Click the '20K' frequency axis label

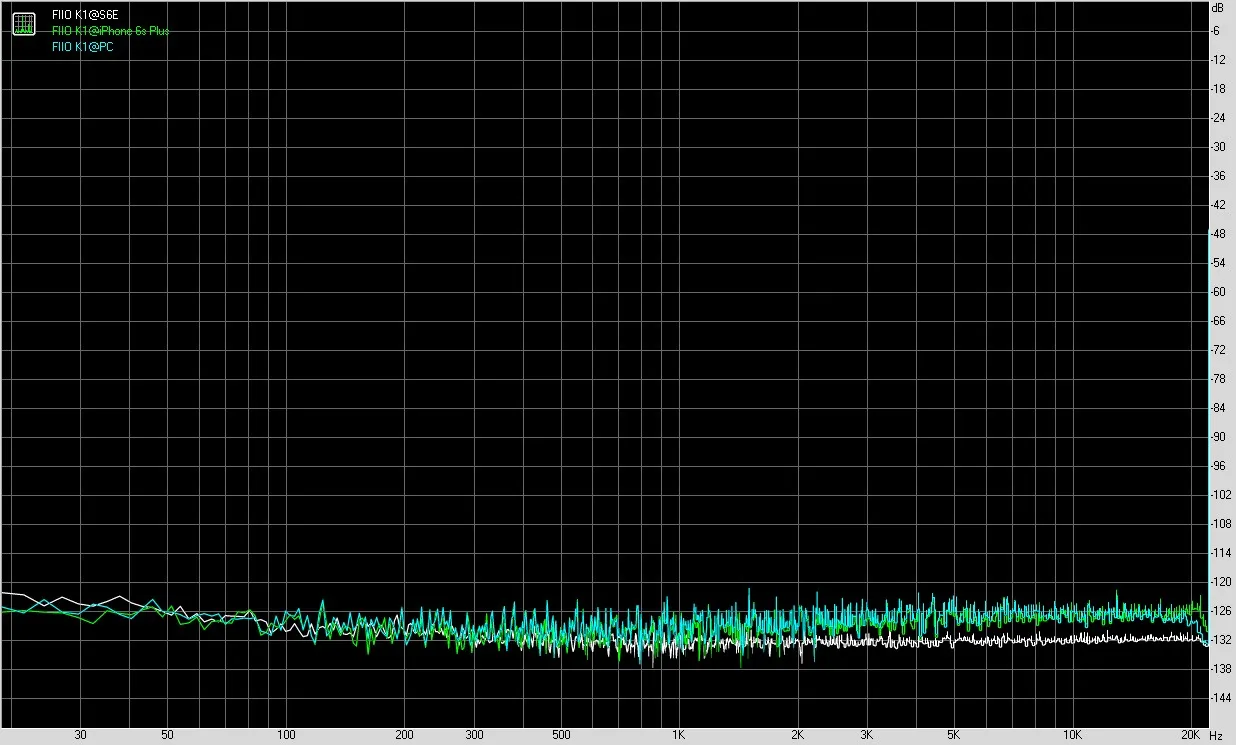[x=1190, y=735]
